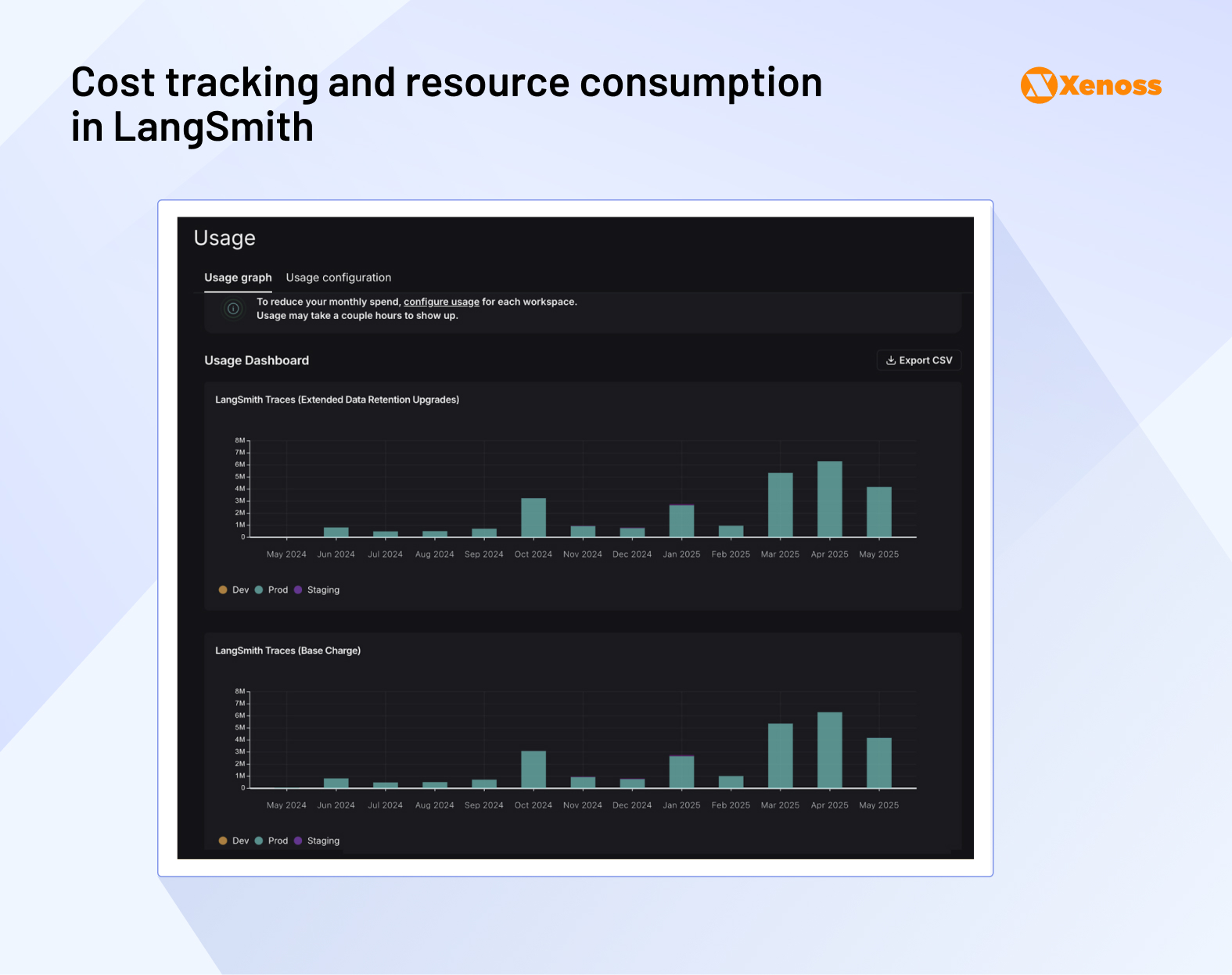Switch to Usage configuration tab

pyautogui.click(x=338, y=278)
